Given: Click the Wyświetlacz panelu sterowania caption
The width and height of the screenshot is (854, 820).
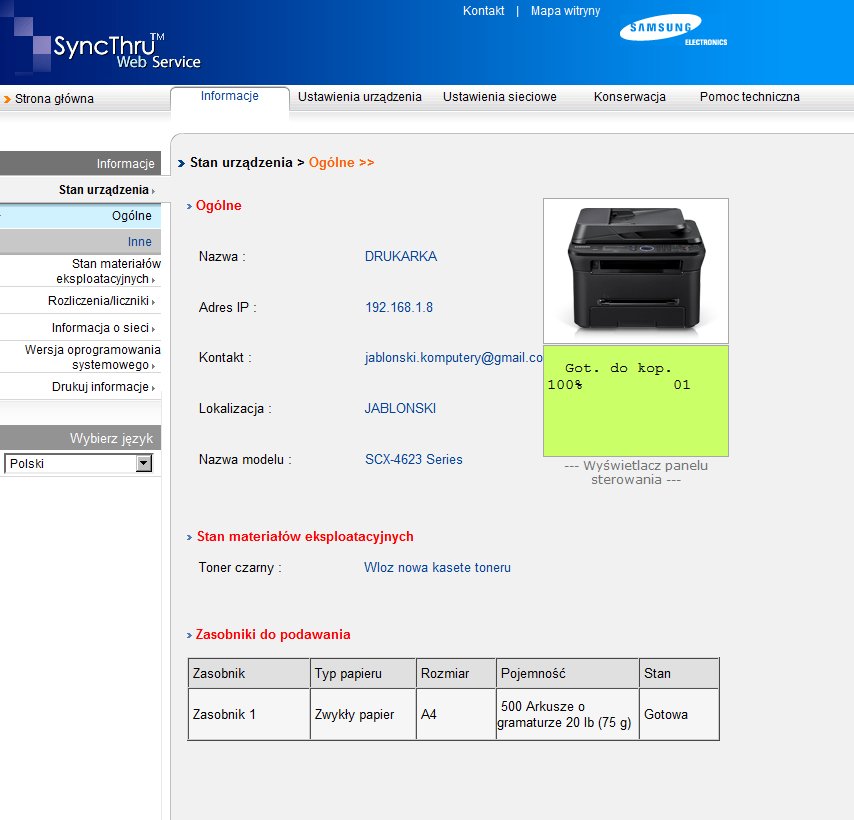Looking at the screenshot, I should 636,473.
